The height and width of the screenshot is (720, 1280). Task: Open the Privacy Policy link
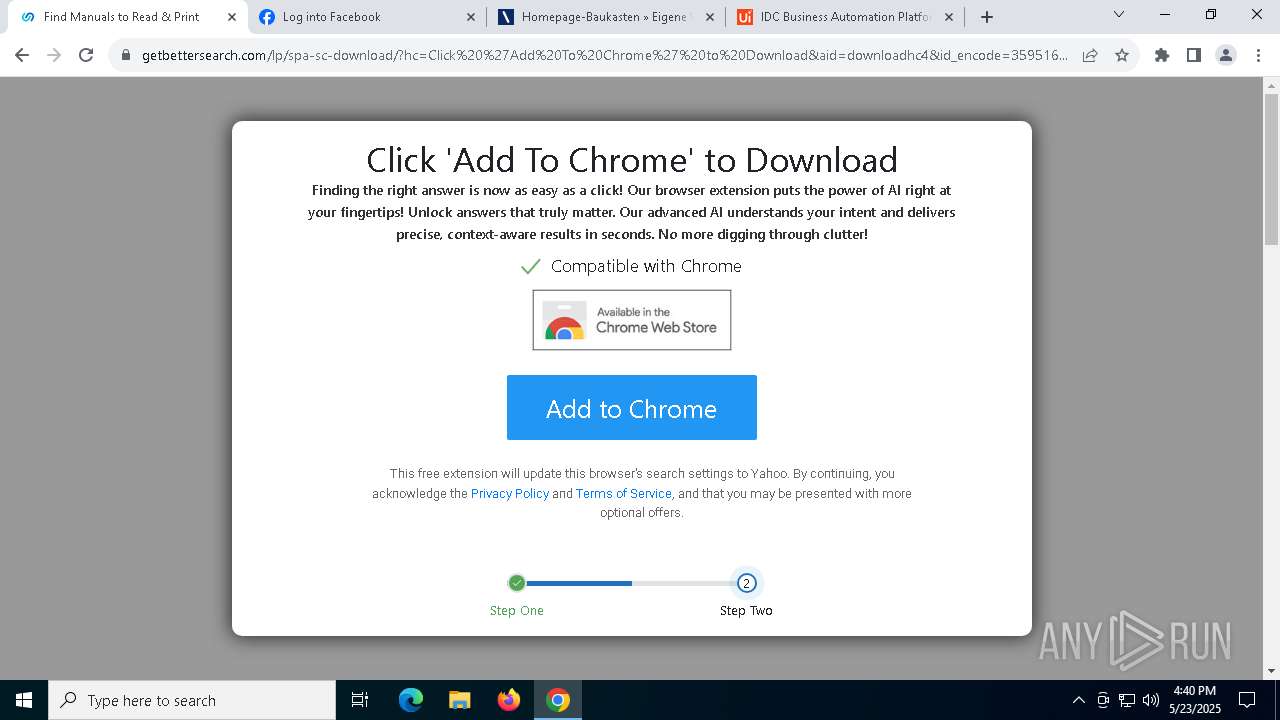coord(510,494)
